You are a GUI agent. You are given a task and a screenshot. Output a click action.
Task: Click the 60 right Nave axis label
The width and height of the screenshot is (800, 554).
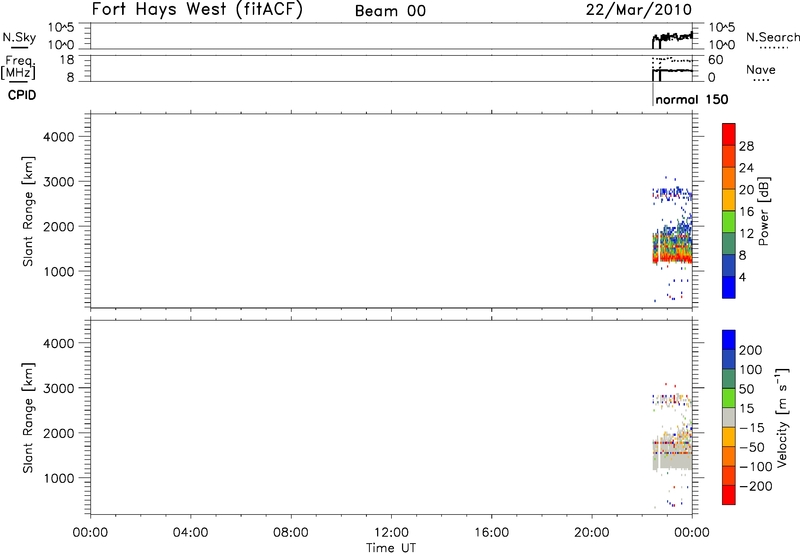pyautogui.click(x=715, y=60)
